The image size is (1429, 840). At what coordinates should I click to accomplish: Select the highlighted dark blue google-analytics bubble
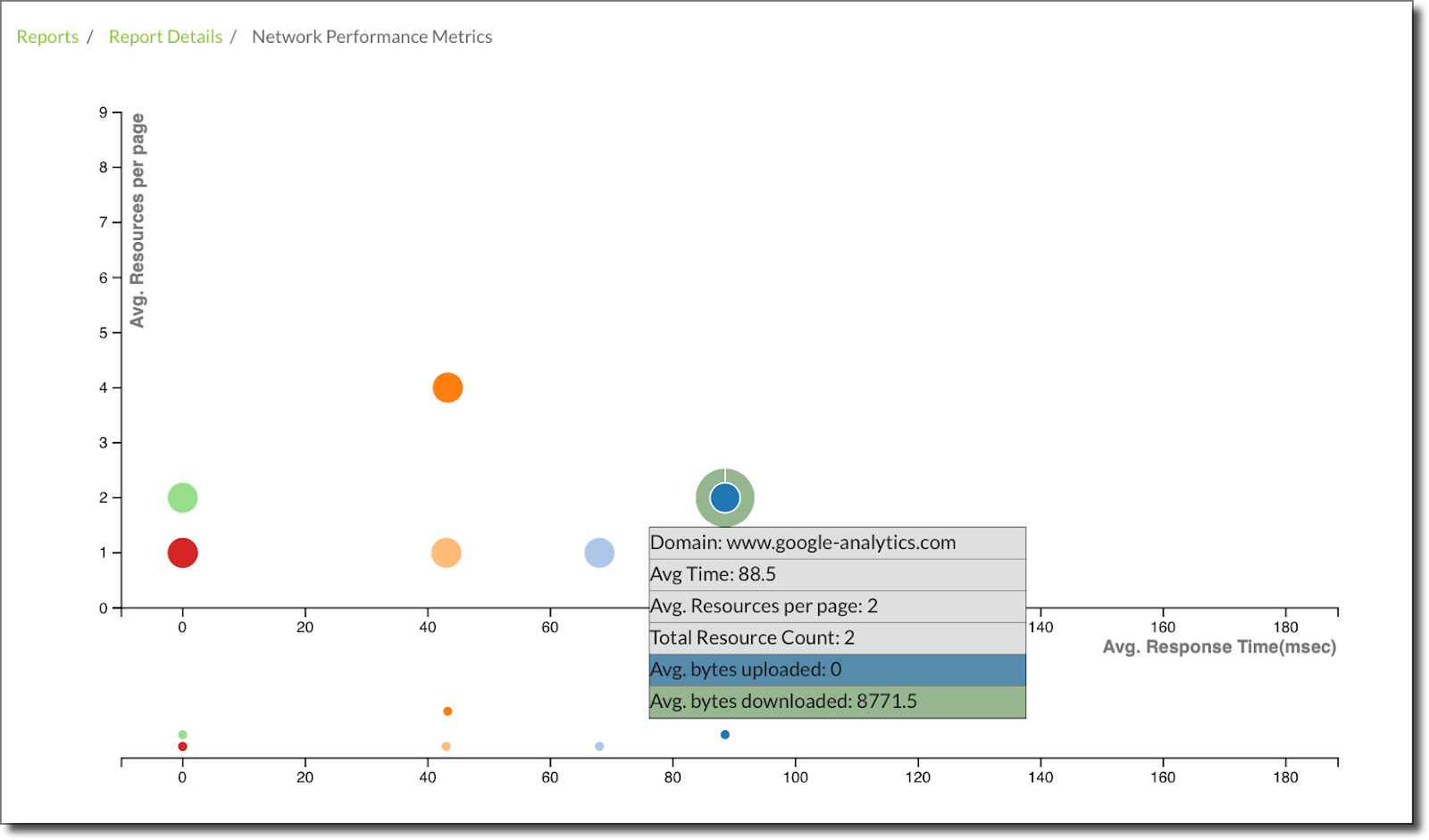tap(725, 497)
